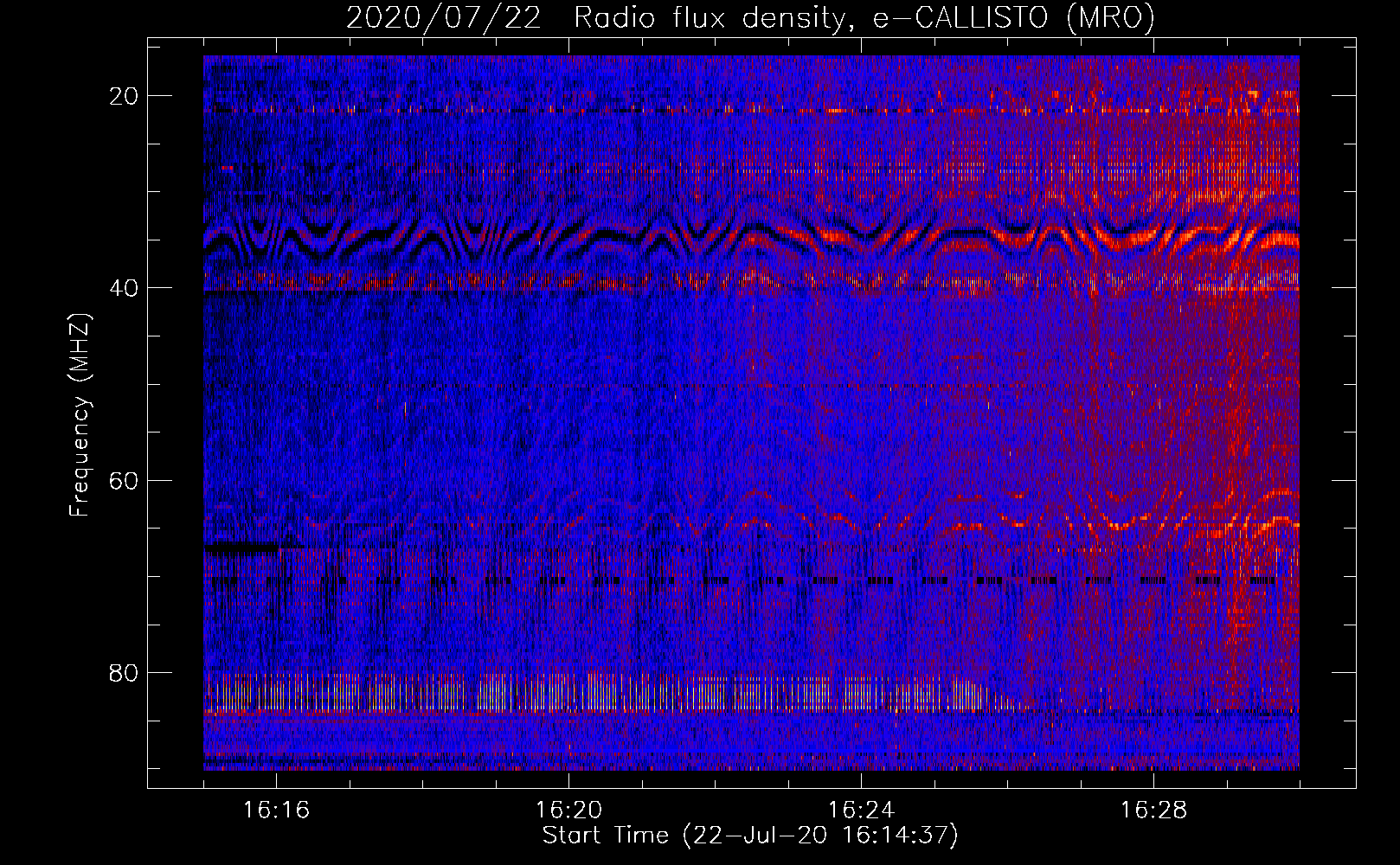
Task: Click the time tick label "16:20"
Action: click(568, 811)
